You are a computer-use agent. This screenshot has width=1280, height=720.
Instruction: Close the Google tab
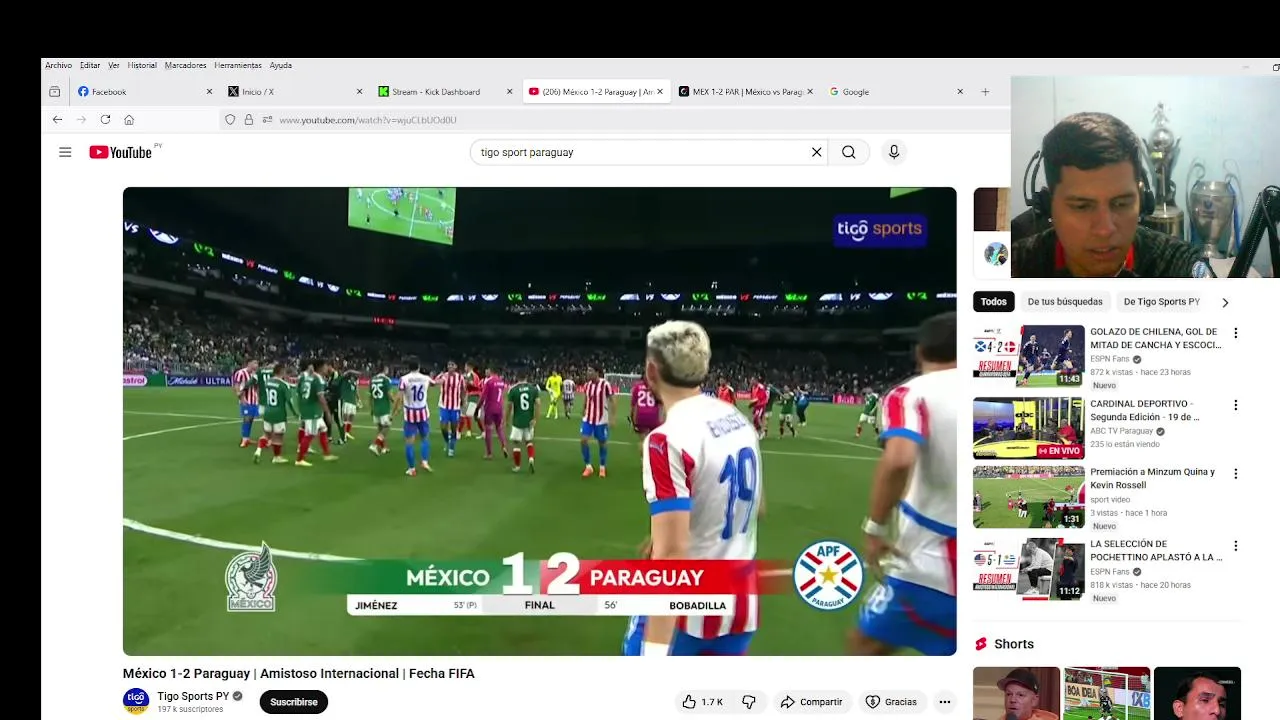pos(960,92)
